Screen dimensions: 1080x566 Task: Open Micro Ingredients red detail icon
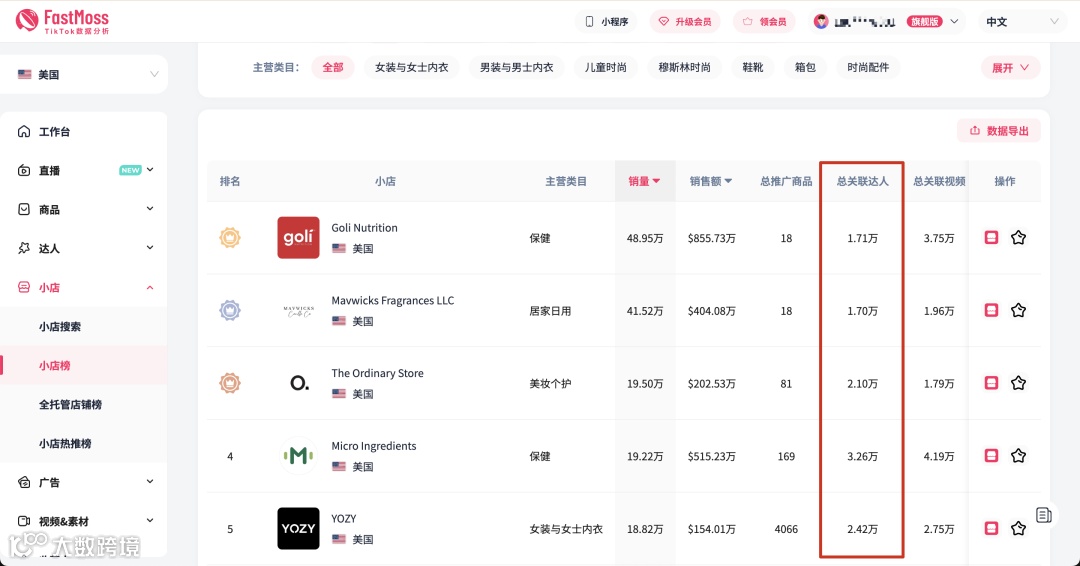(x=991, y=456)
